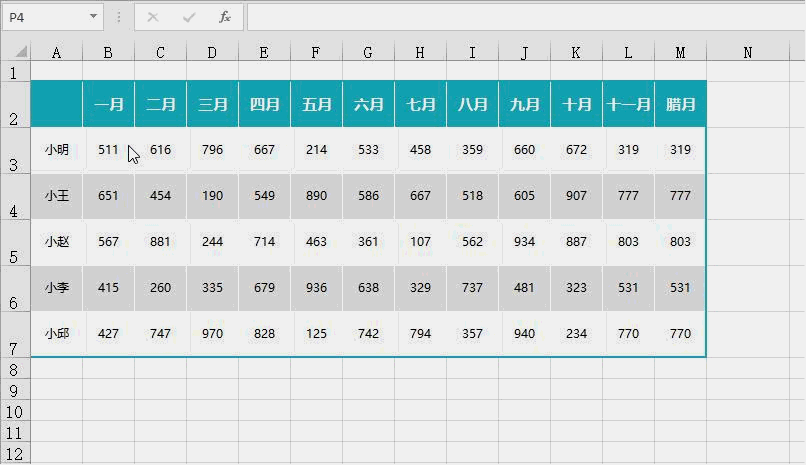The height and width of the screenshot is (465, 806).
Task: Select row 1 header
Action: pyautogui.click(x=14, y=71)
